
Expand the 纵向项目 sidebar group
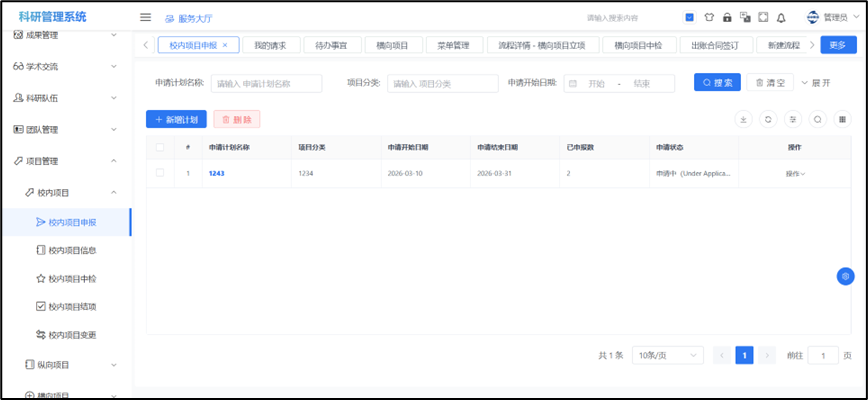66,365
